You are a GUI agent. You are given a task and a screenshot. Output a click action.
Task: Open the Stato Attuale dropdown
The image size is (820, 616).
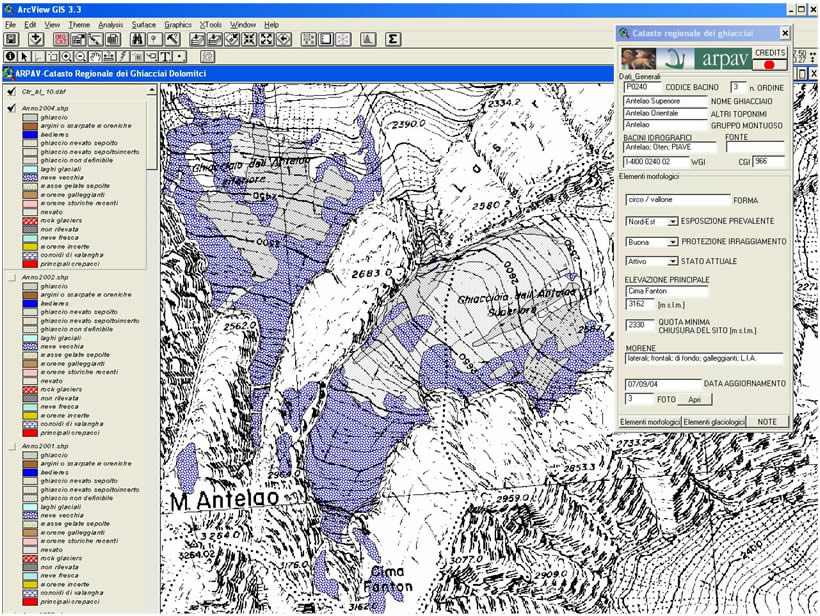coord(673,261)
